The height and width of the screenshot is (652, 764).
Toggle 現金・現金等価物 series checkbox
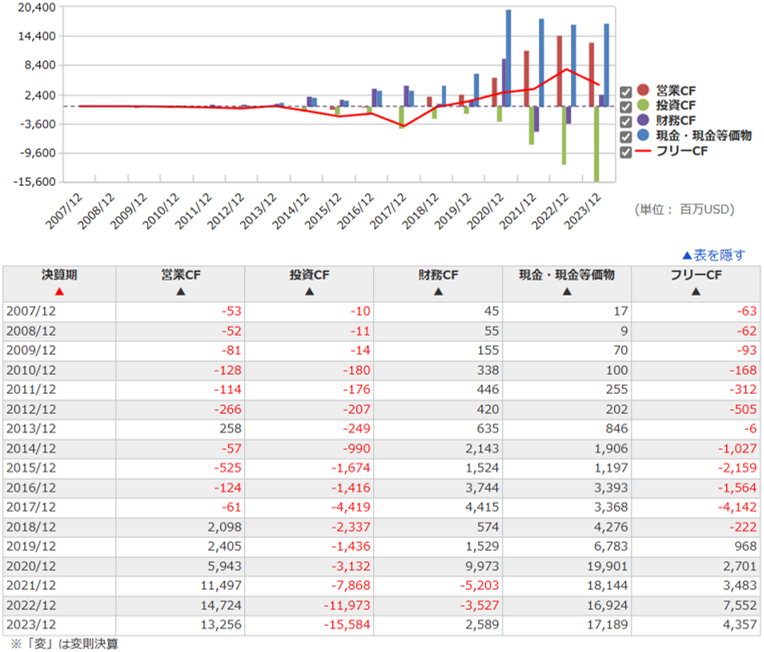click(x=626, y=136)
